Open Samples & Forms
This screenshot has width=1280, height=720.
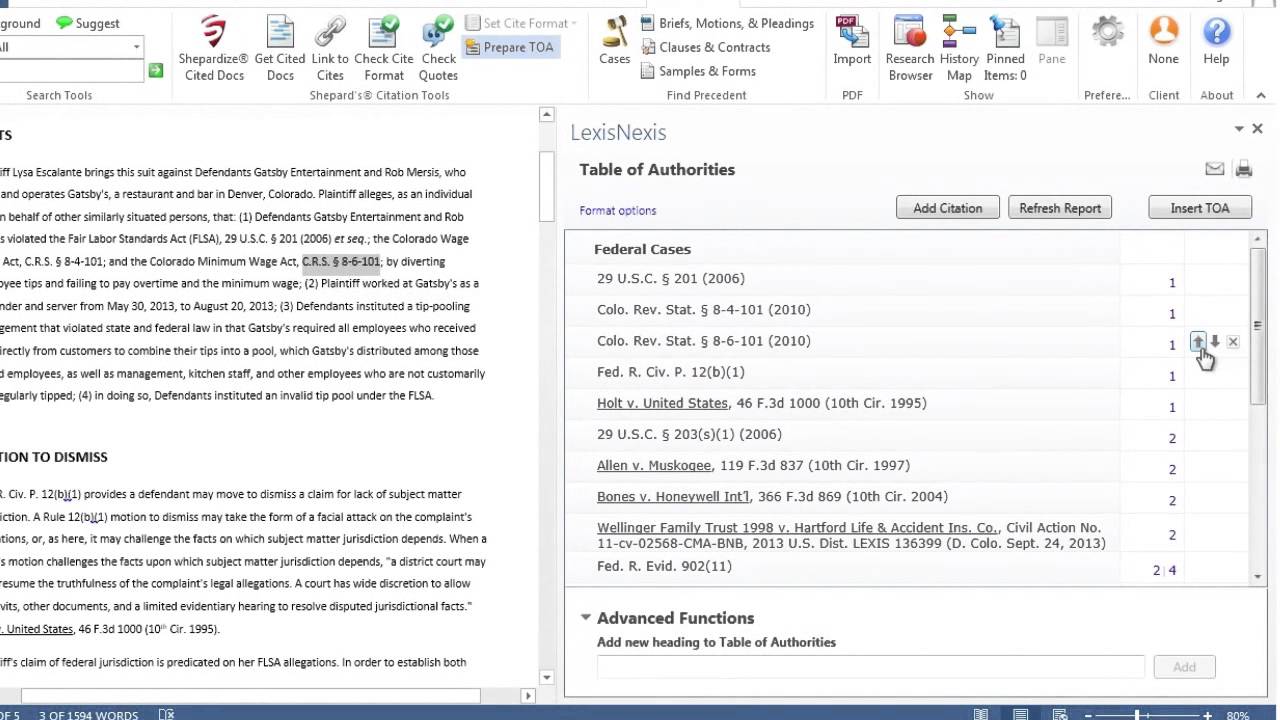698,71
